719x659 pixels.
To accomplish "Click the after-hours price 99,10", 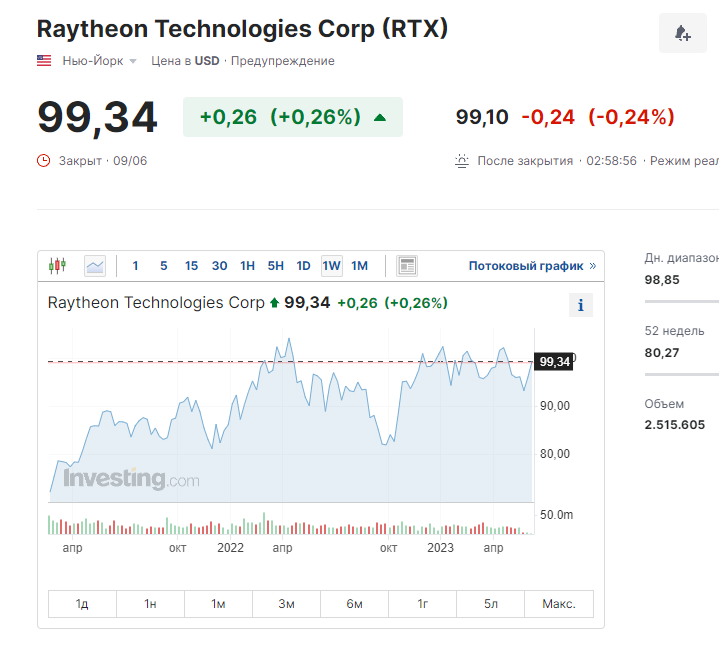I will pyautogui.click(x=482, y=117).
